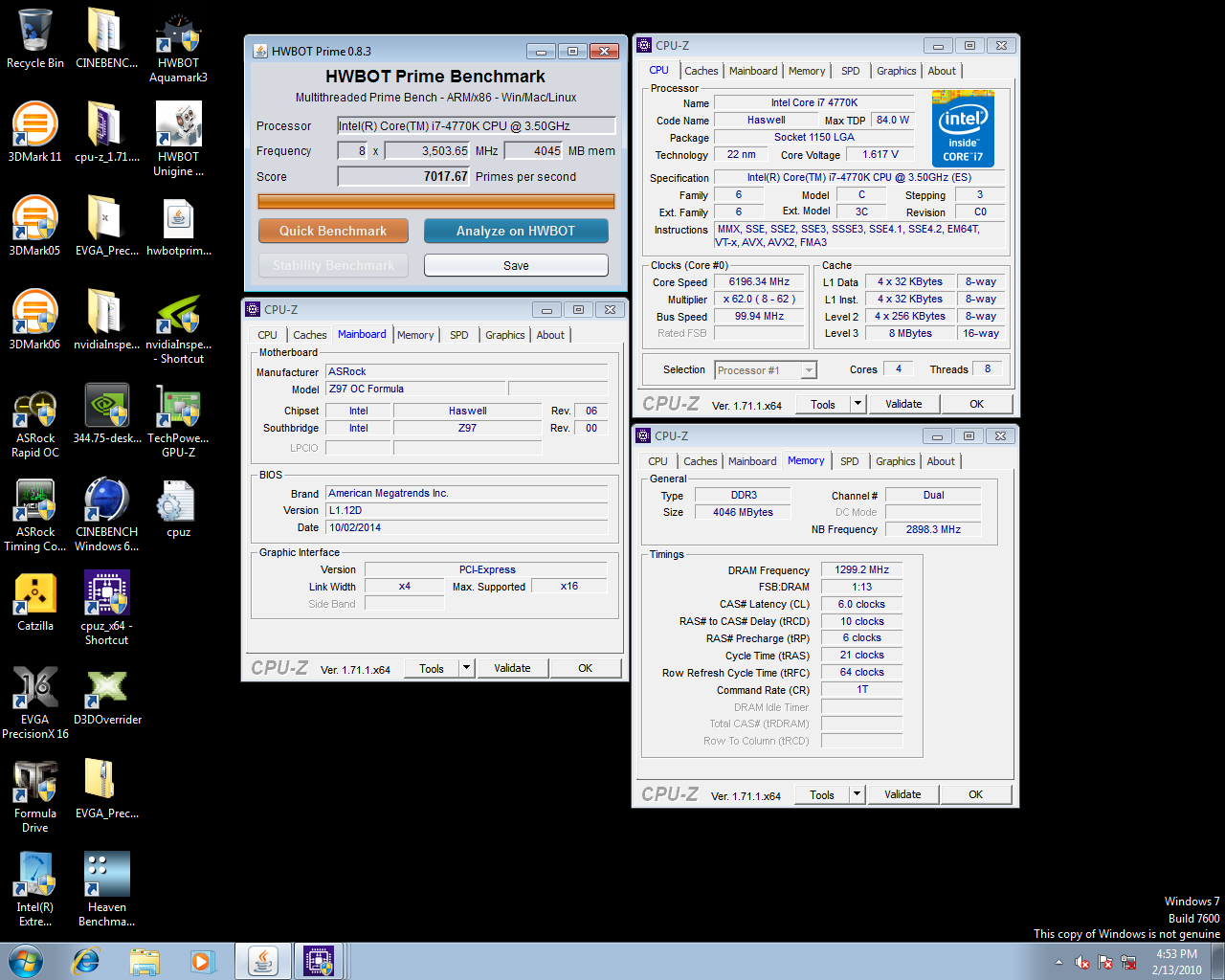This screenshot has width=1225, height=980.
Task: Launch D3DOverrider desktop icon
Action: click(106, 696)
